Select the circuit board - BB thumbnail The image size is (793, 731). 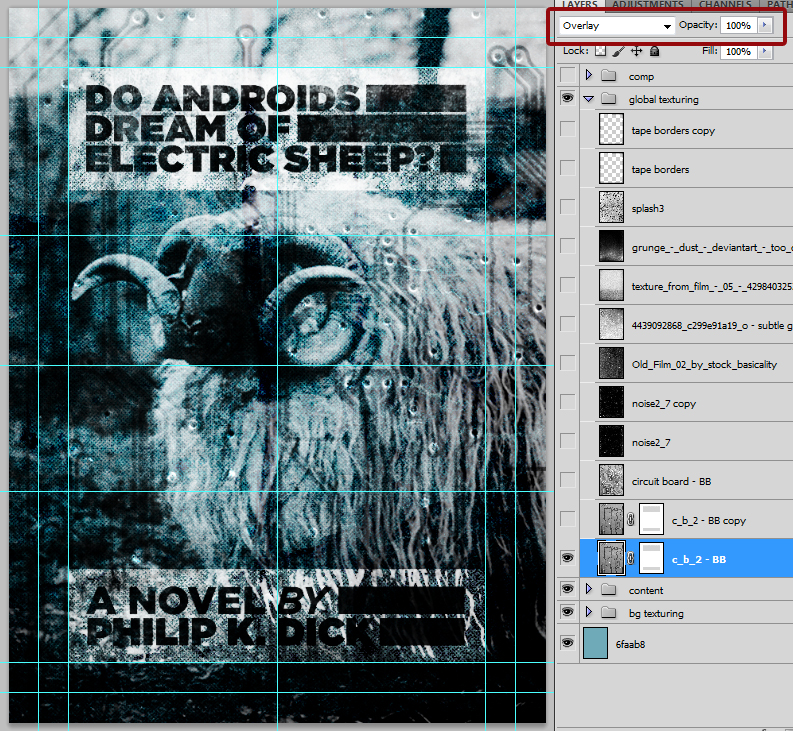pyautogui.click(x=611, y=480)
